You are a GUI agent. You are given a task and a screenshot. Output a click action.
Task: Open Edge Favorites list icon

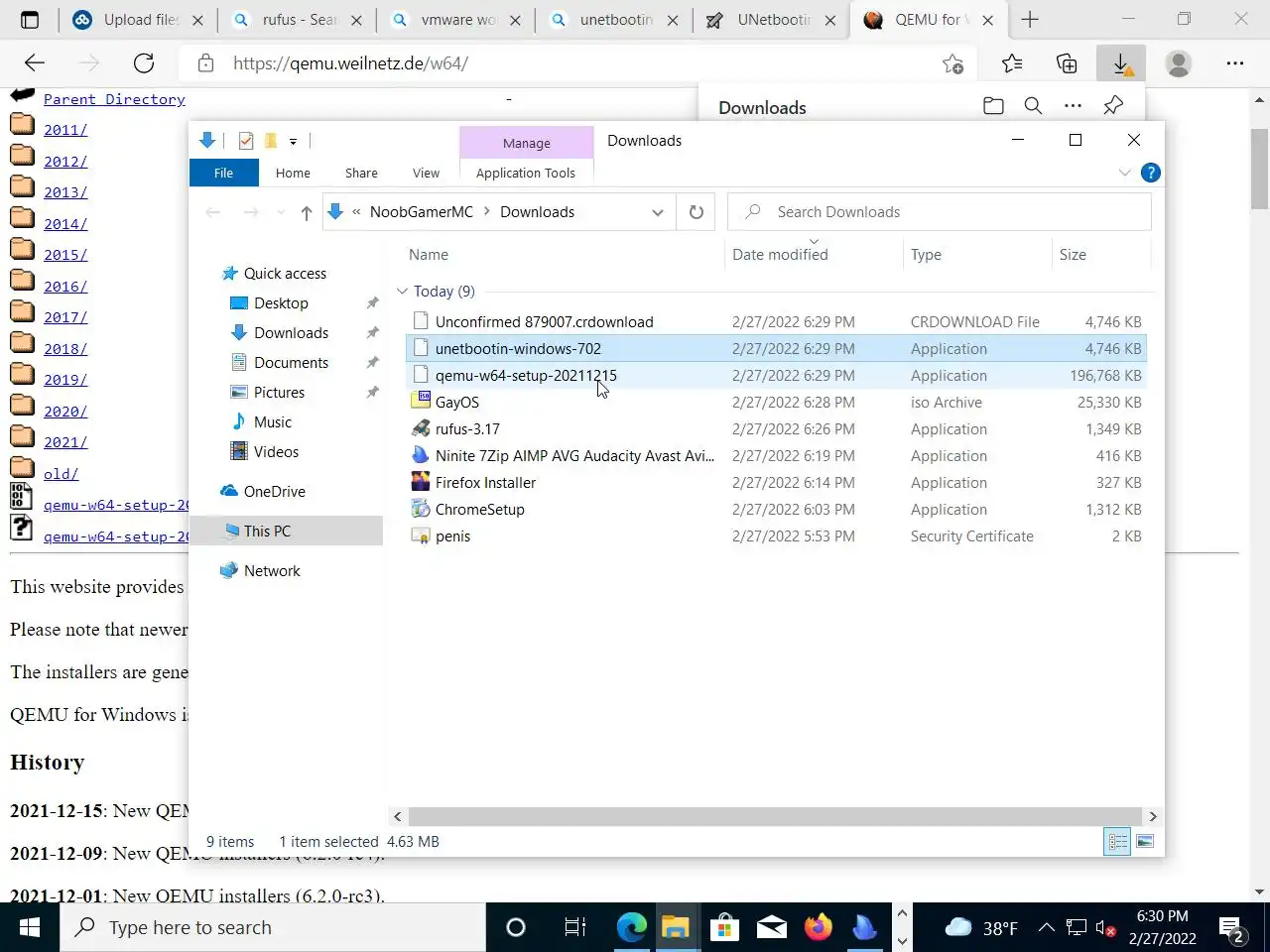pos(1012,63)
